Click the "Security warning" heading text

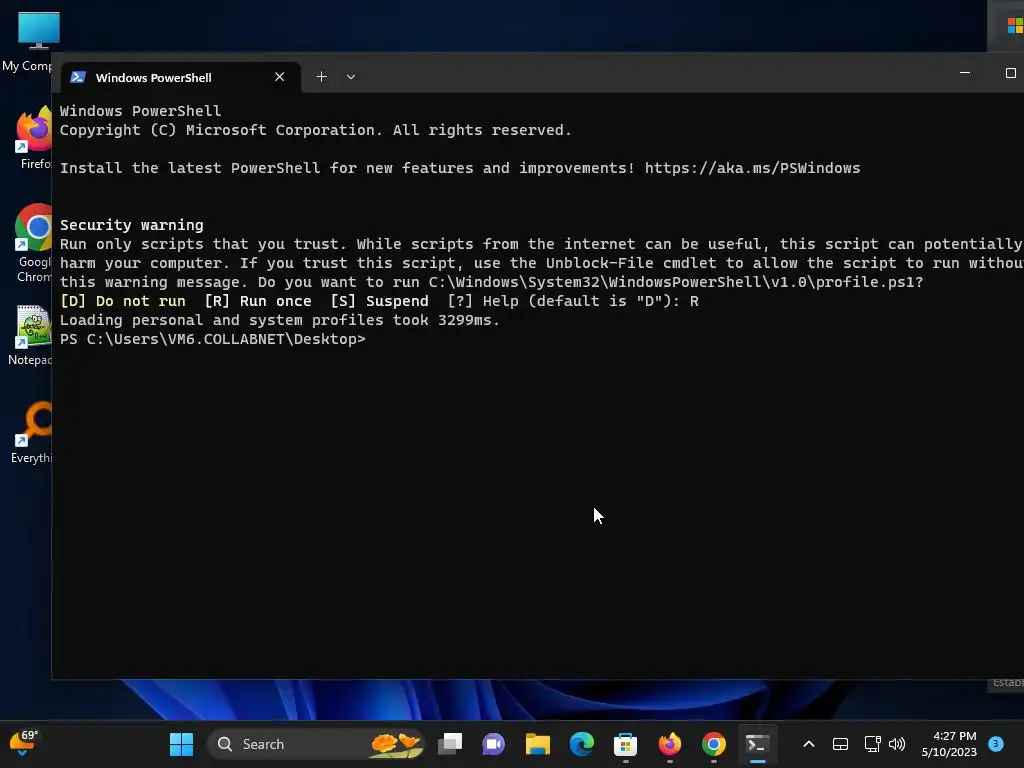click(x=132, y=225)
